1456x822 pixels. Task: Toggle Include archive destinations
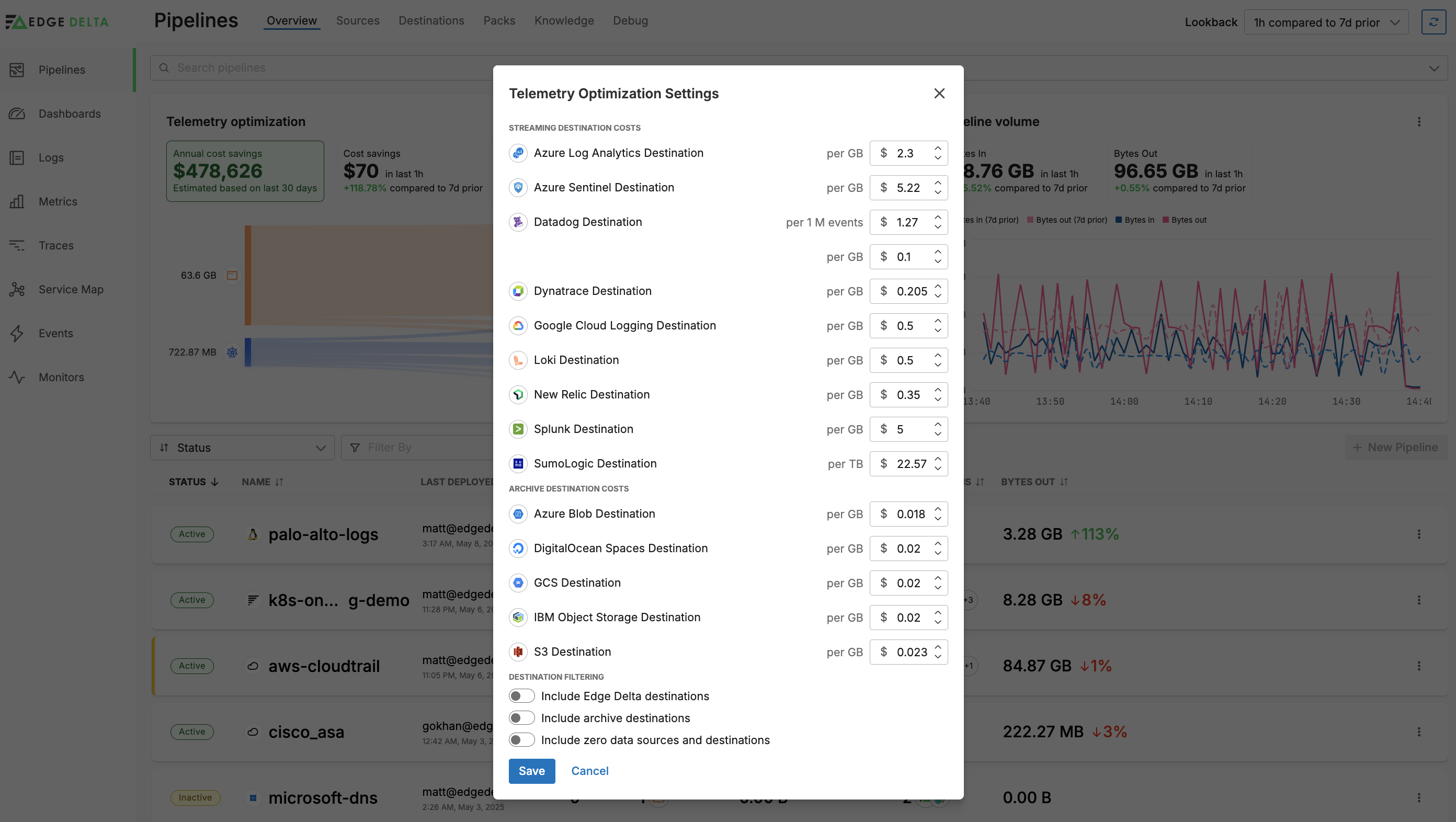[x=521, y=717]
